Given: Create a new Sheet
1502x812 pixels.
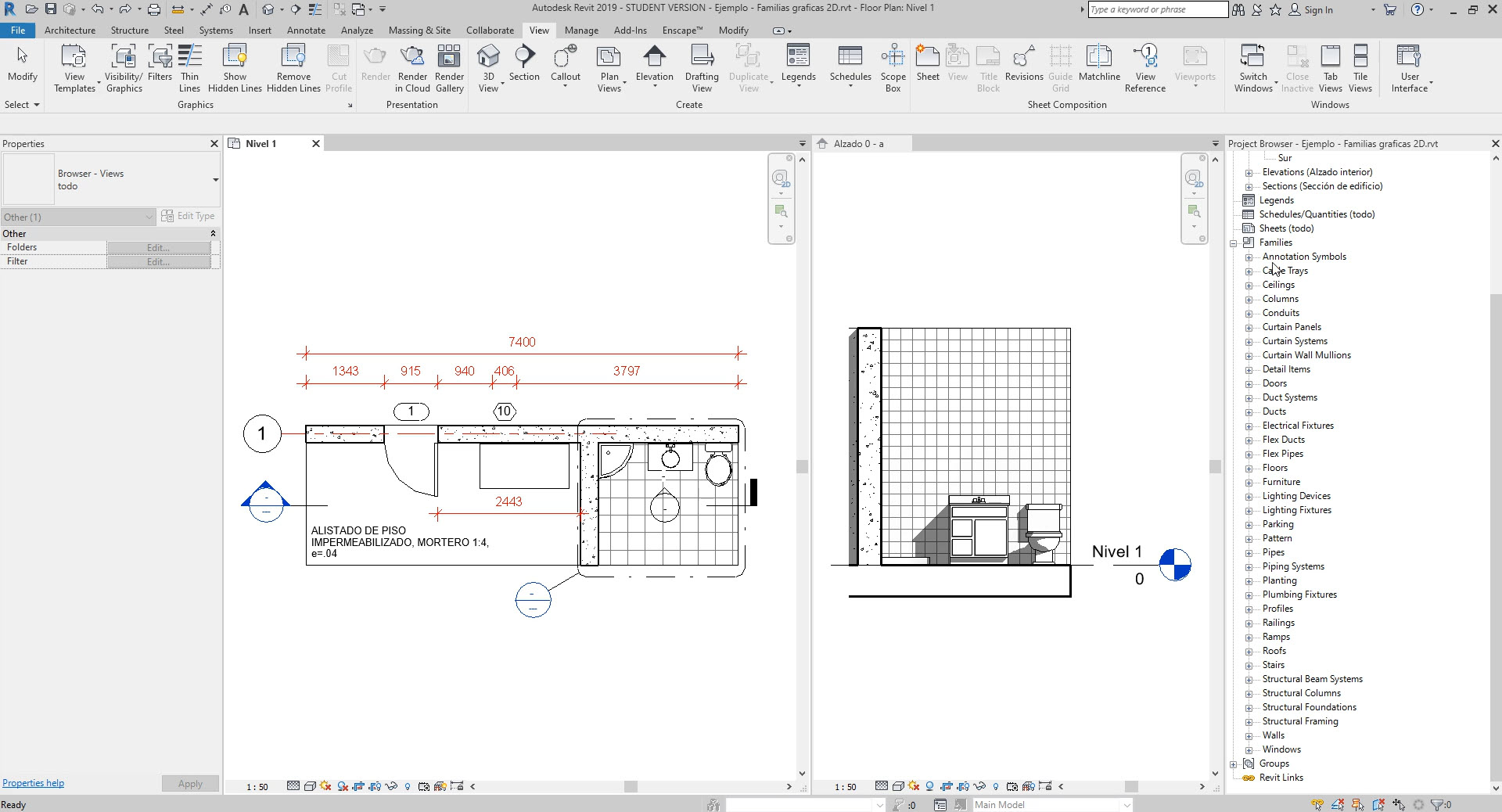Looking at the screenshot, I should click(928, 63).
